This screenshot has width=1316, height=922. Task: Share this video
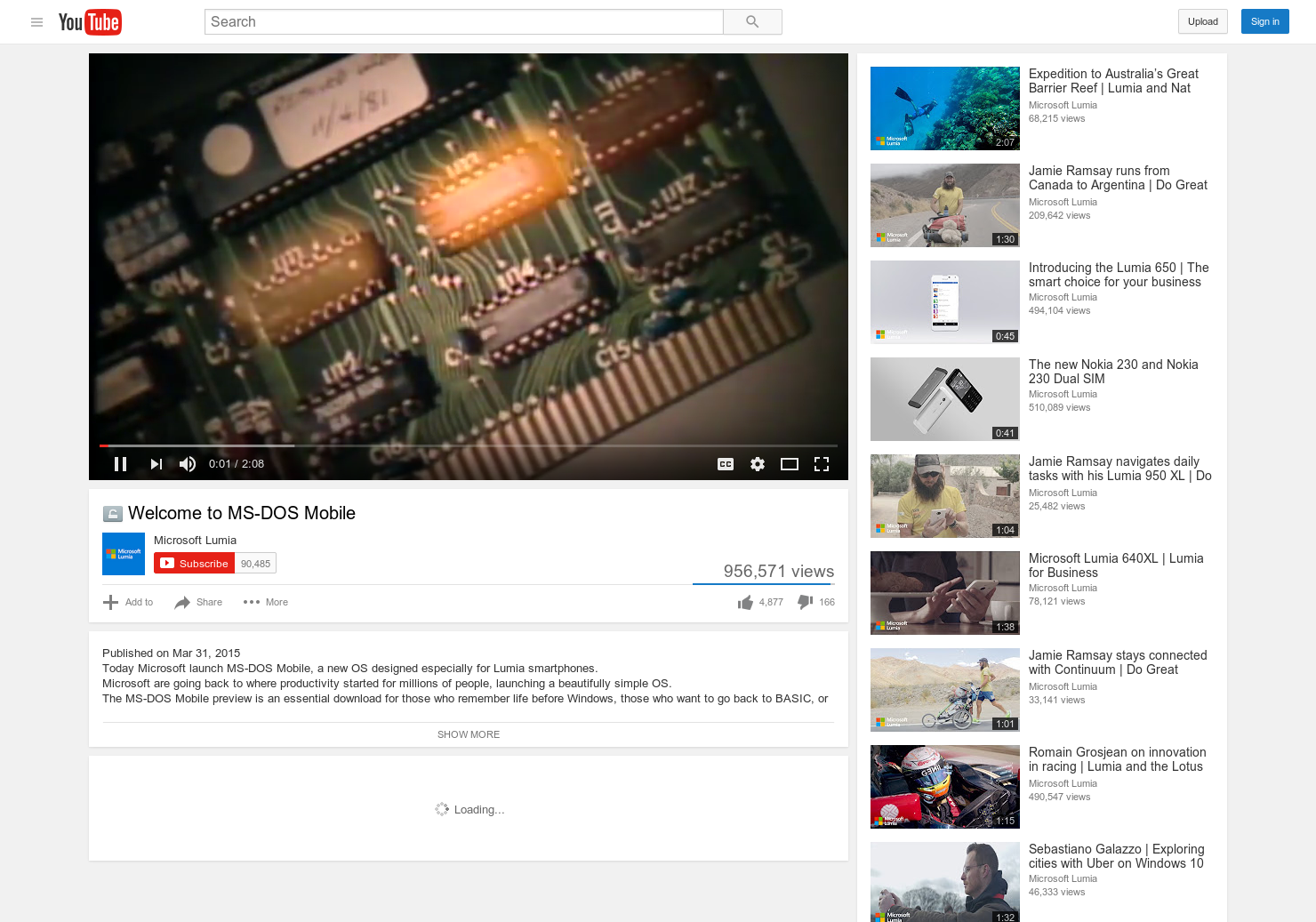click(x=198, y=603)
